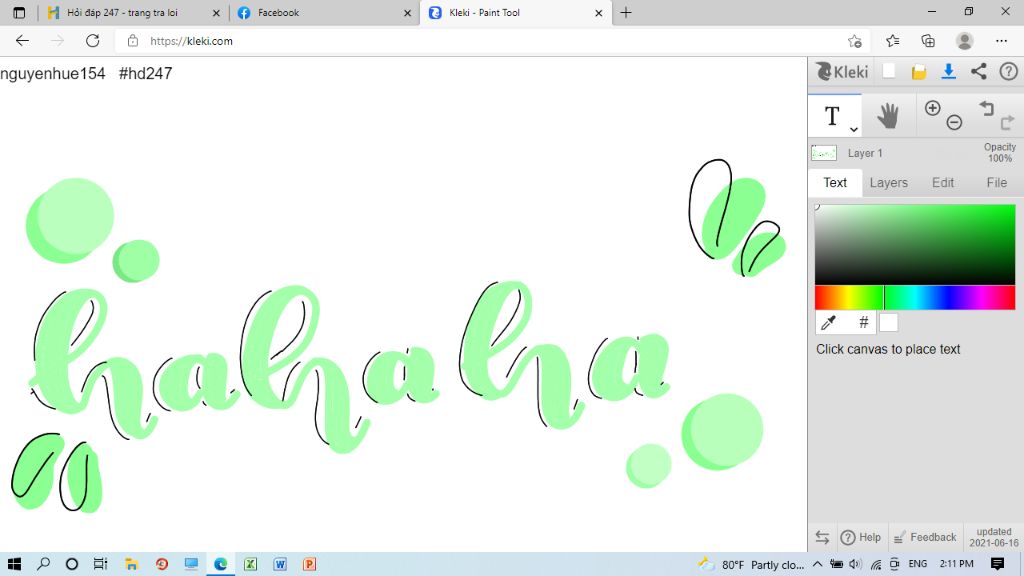Switch to the Edit tab
This screenshot has width=1024, height=576.
point(942,183)
